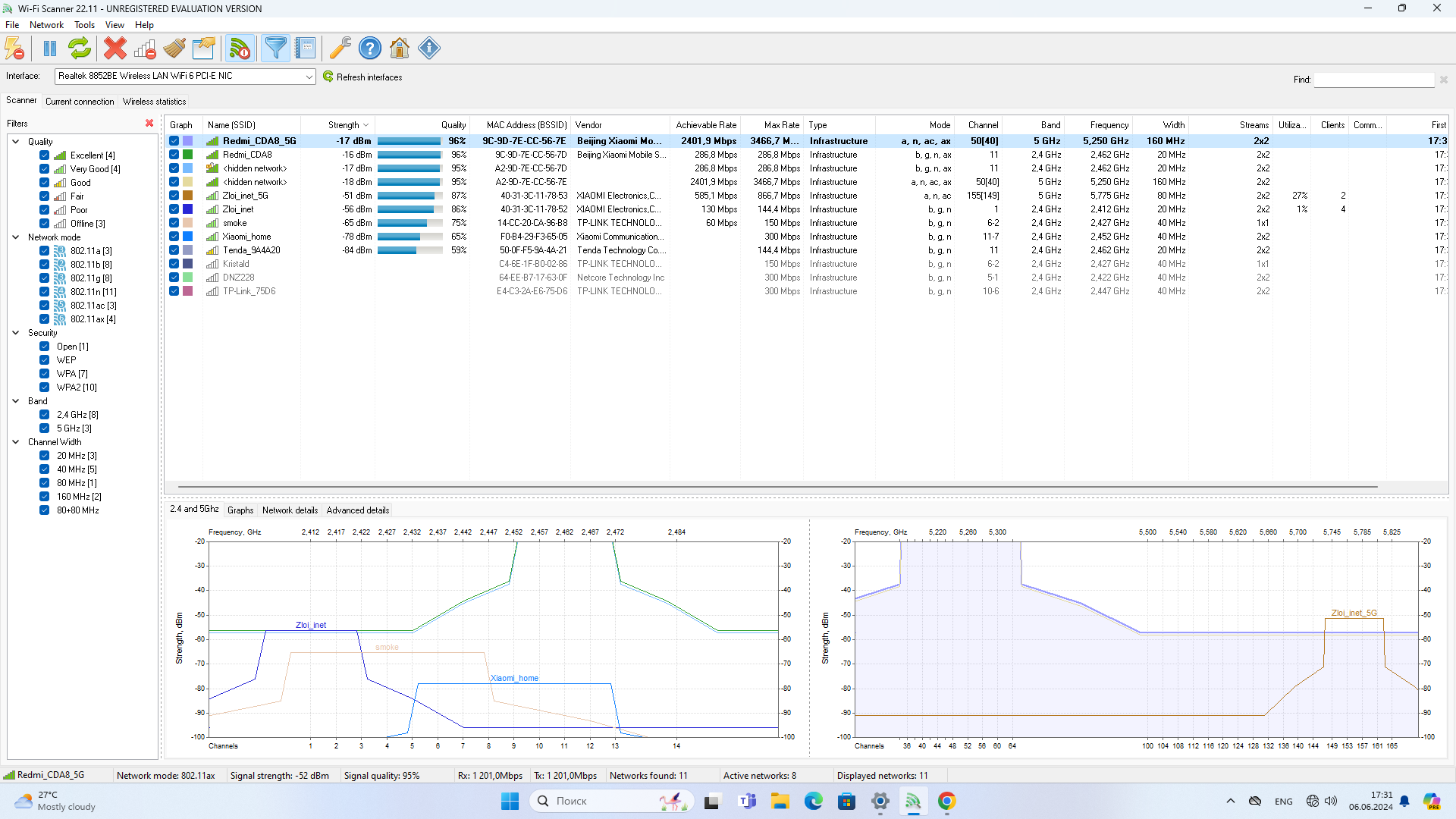Toggle the WPA2 [10] security checkbox
Screen dimensions: 1456x819
(x=45, y=388)
